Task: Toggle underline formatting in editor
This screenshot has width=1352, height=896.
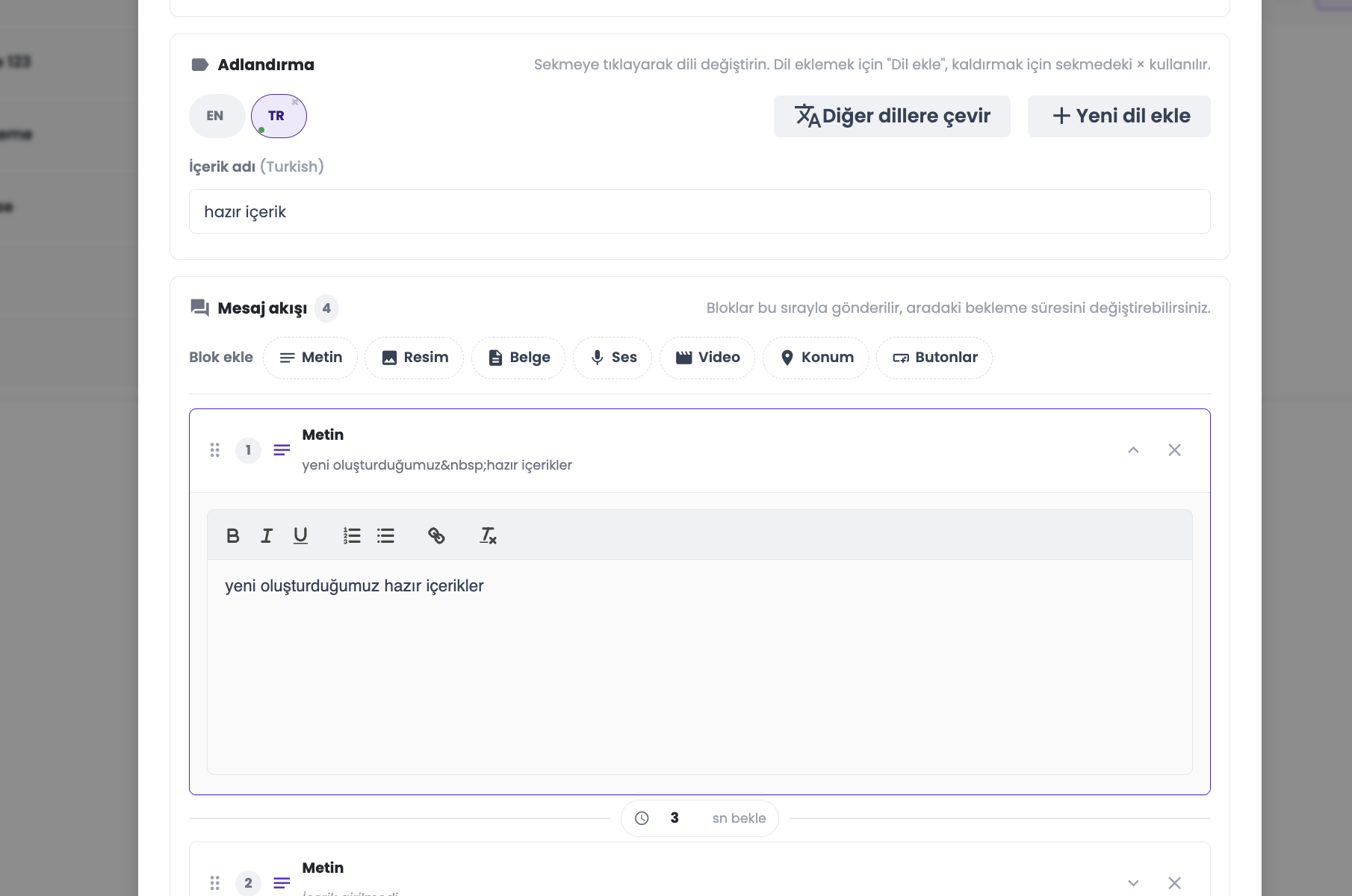Action: pos(300,535)
